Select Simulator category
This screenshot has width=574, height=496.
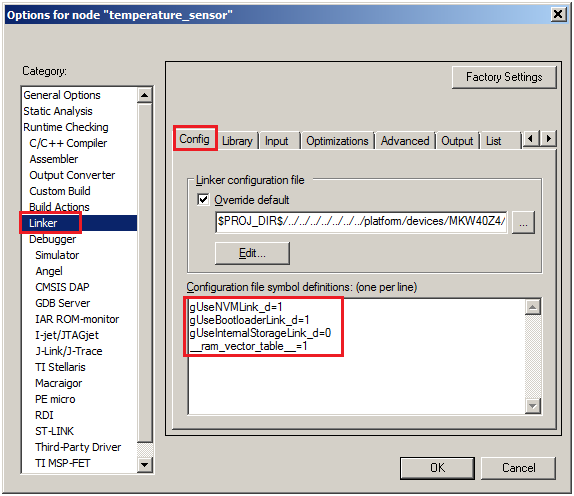click(57, 255)
